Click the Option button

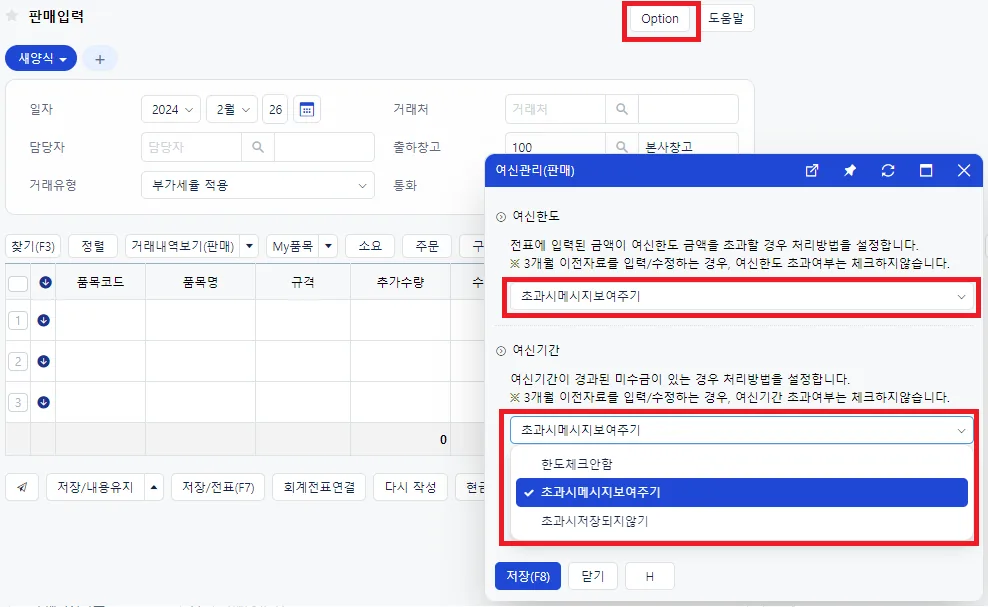(660, 19)
